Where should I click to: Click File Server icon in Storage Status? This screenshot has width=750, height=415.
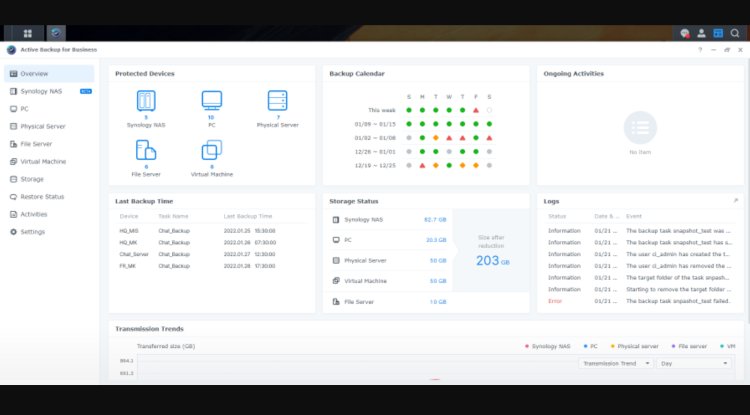pyautogui.click(x=335, y=302)
